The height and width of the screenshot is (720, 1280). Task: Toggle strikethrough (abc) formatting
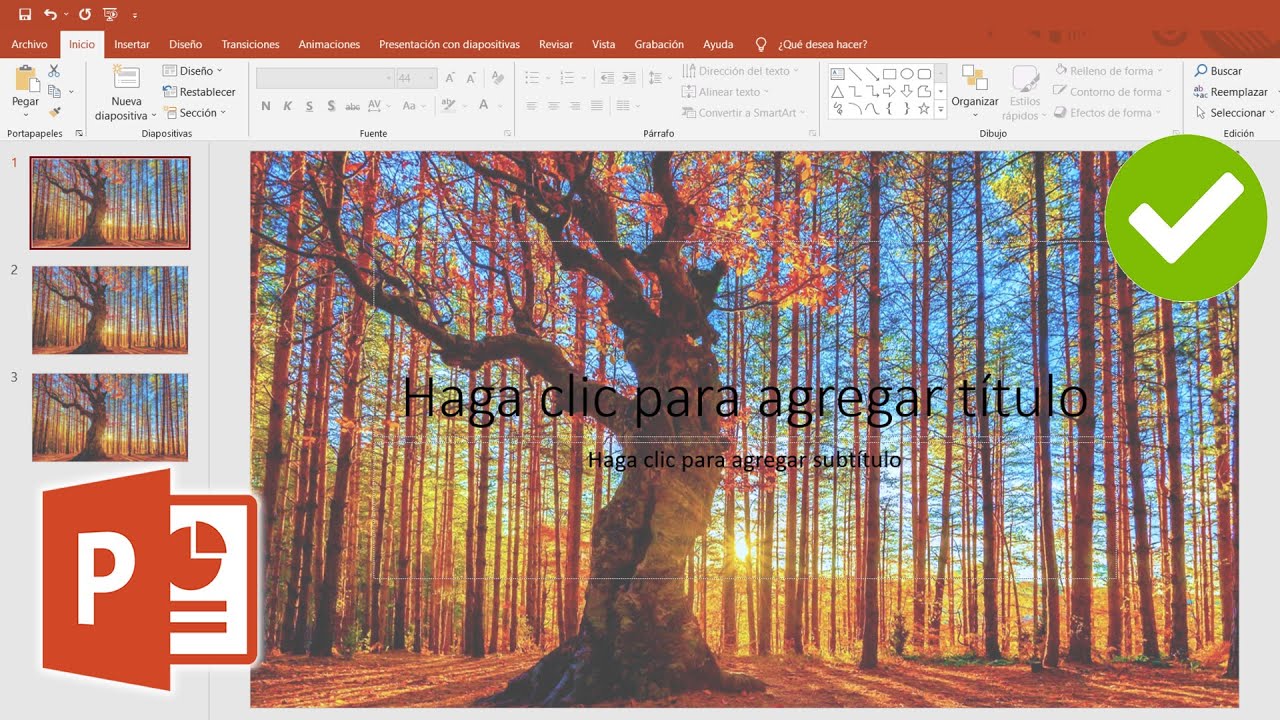tap(352, 106)
